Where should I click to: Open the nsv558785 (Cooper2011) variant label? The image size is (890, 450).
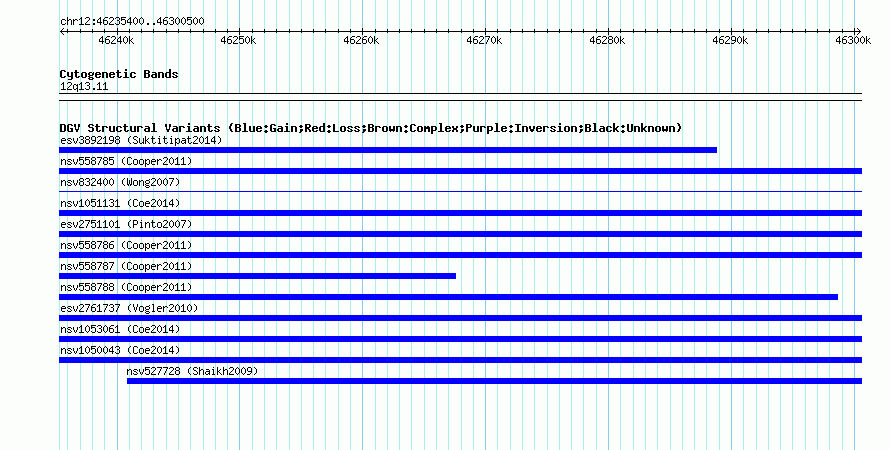click(x=126, y=161)
